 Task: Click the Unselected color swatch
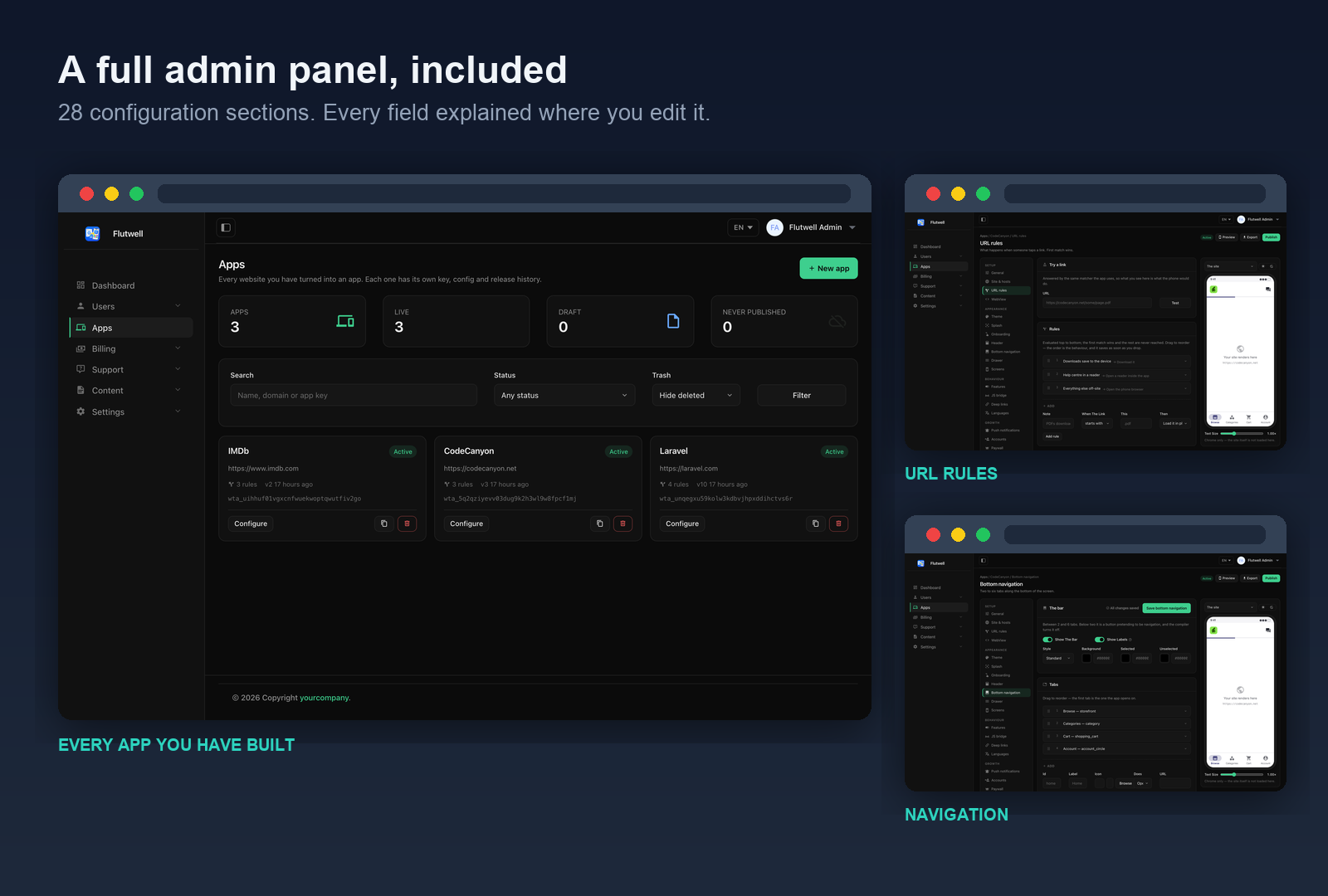tap(1164, 658)
